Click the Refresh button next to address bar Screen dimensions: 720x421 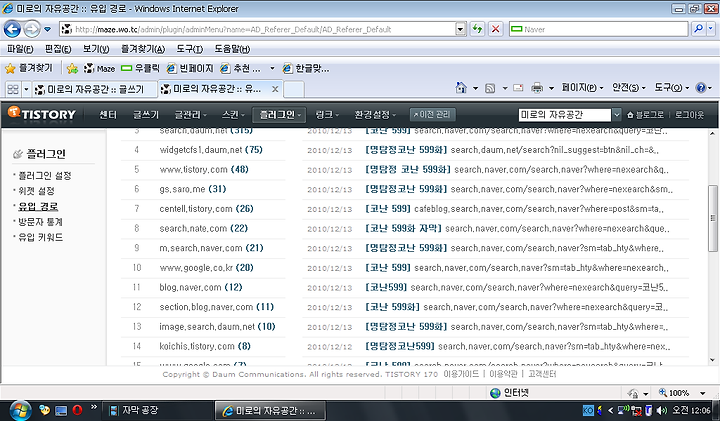(x=478, y=29)
